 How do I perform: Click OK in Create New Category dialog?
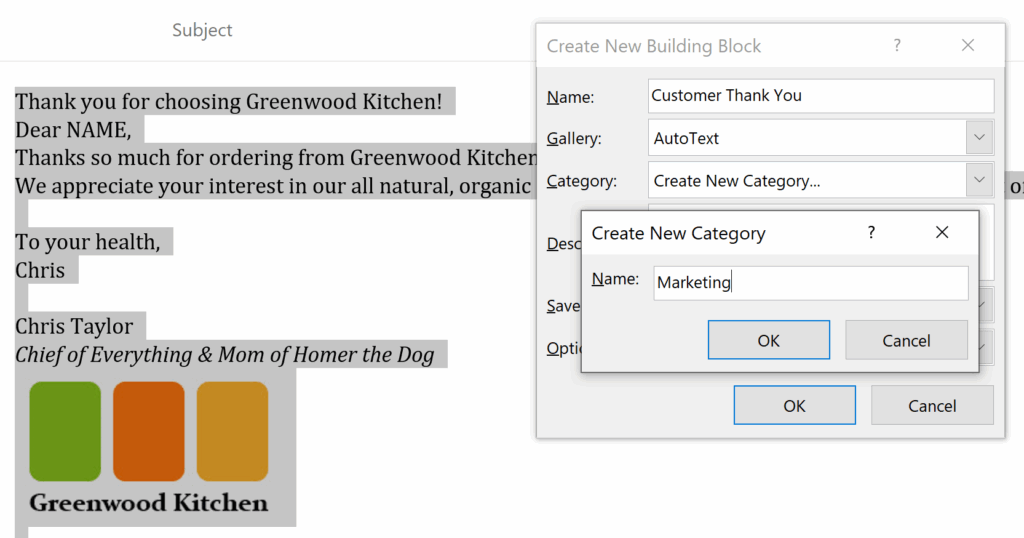[769, 340]
